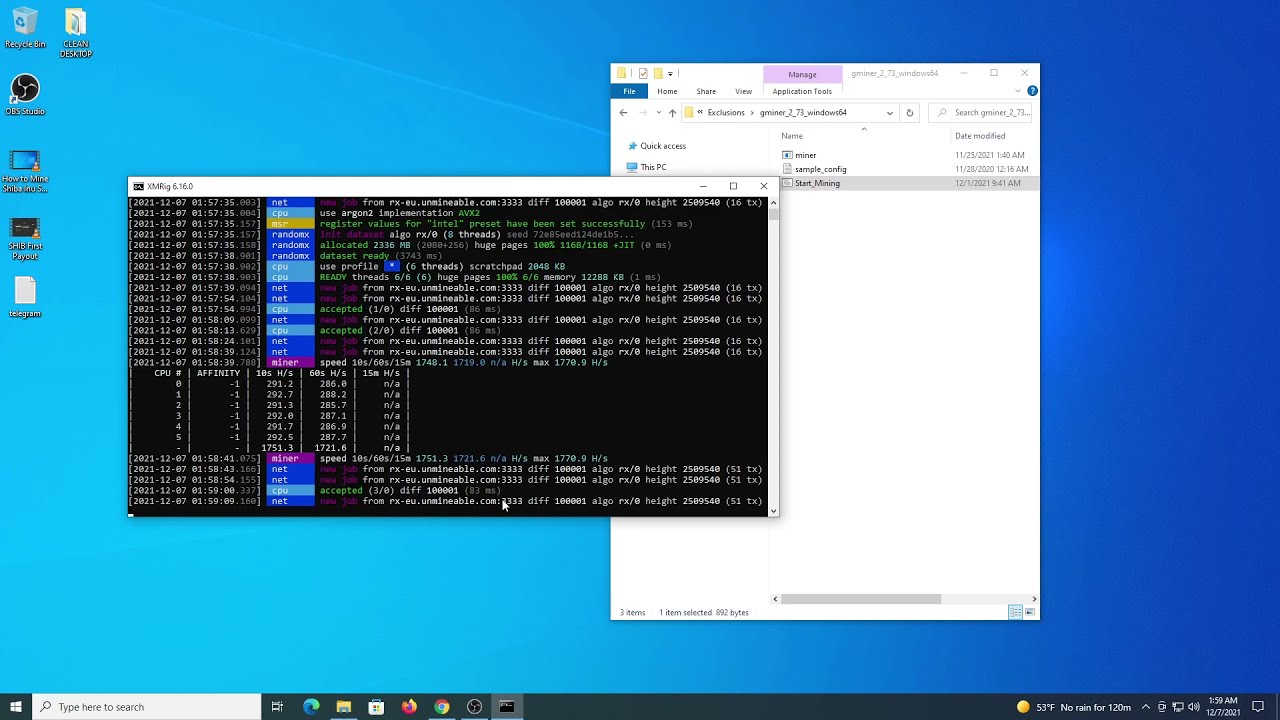Open the volume control in system tray
The image size is (1280, 720).
pos(1194,707)
